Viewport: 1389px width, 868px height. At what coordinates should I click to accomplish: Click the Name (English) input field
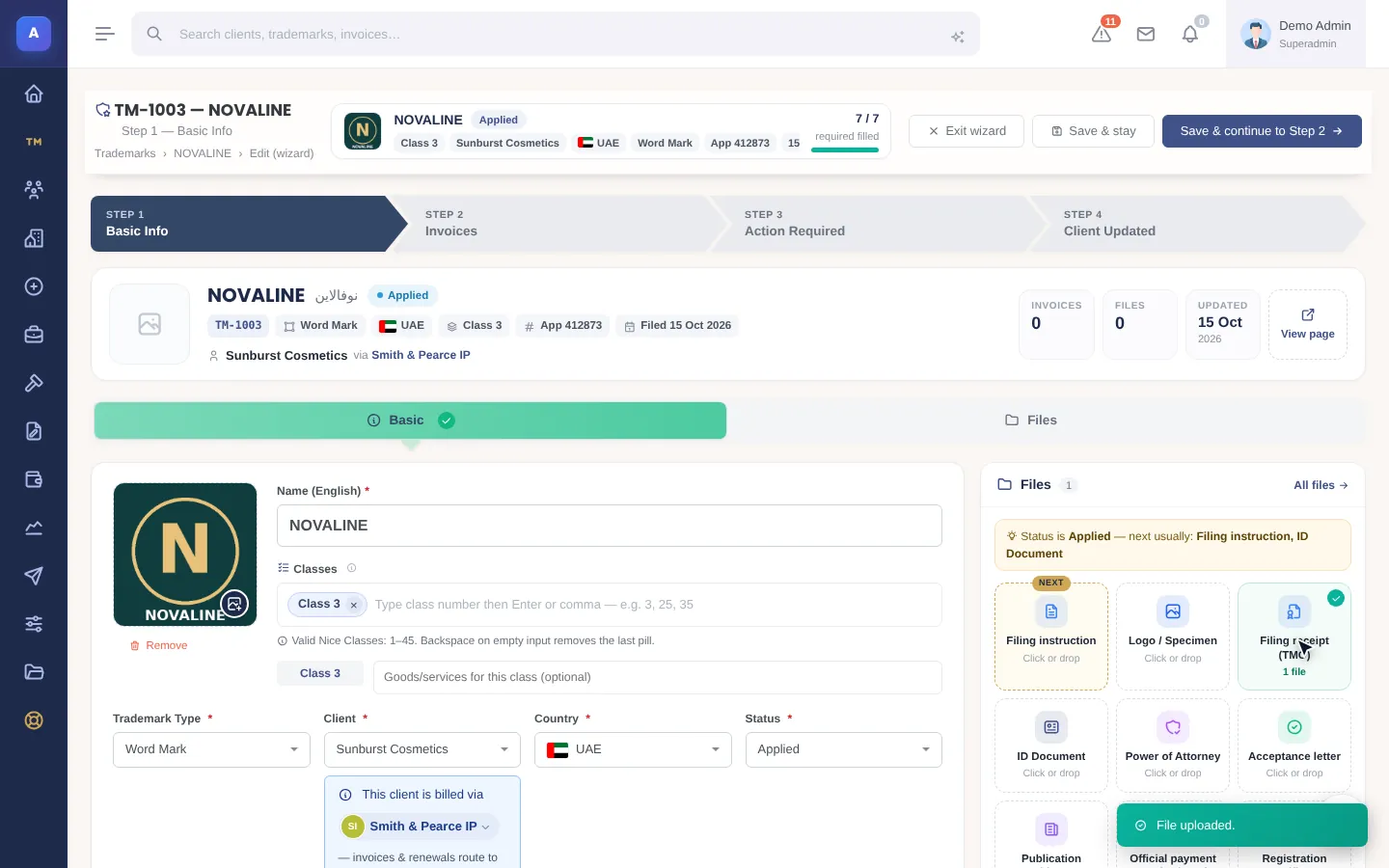click(x=610, y=526)
